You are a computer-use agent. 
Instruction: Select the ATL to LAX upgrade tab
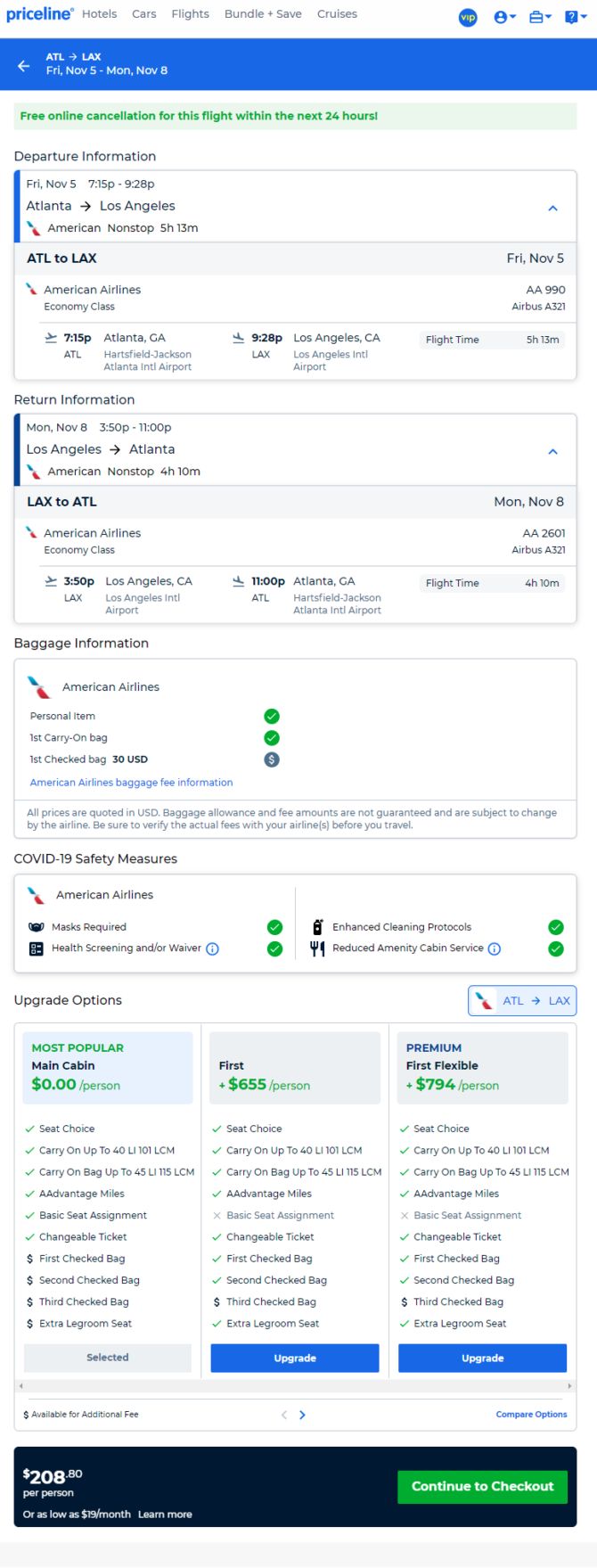pos(522,1000)
